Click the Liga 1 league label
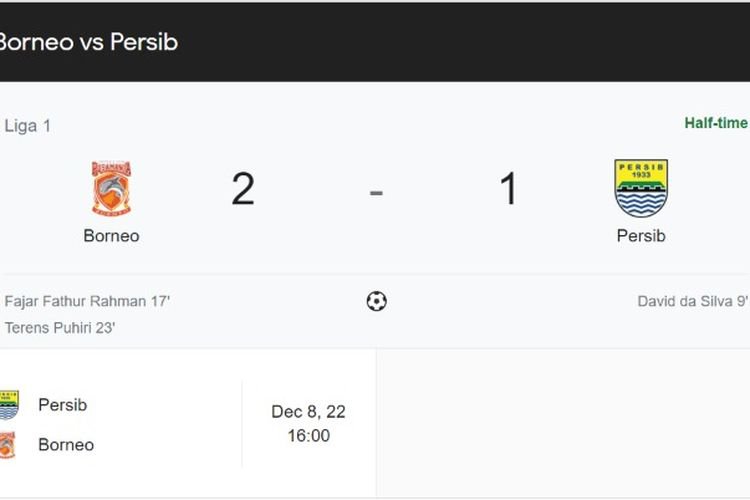Image resolution: width=750 pixels, height=500 pixels. 28,126
